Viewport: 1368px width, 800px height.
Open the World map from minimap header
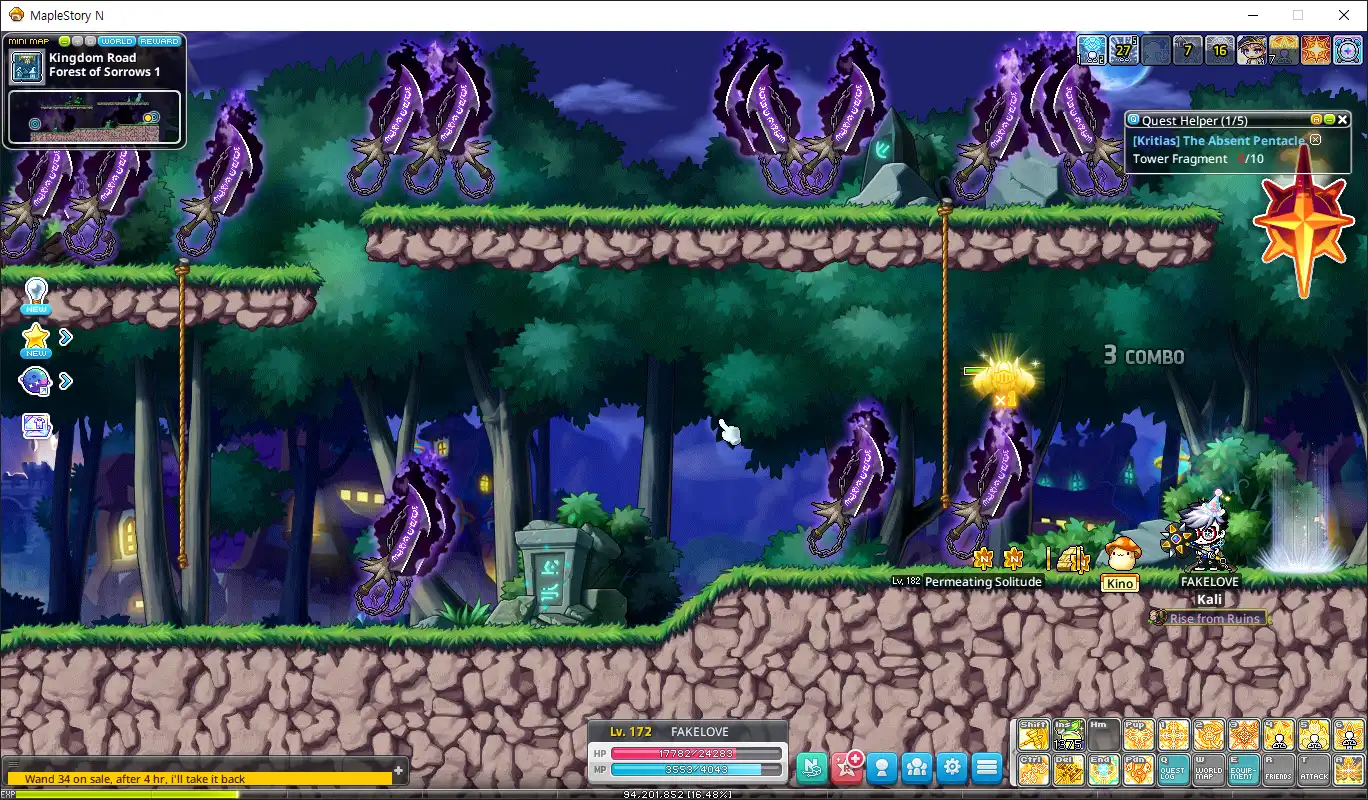117,41
